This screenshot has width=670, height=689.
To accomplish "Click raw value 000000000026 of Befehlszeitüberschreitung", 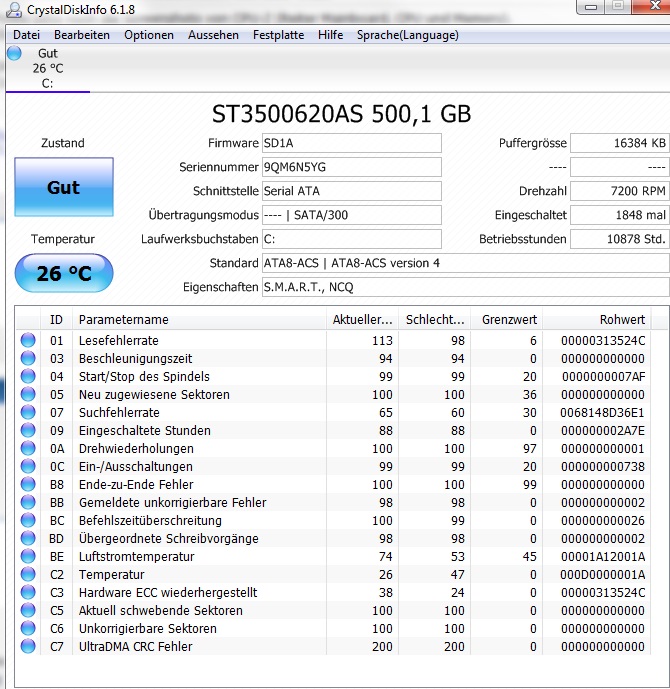I will pos(603,520).
